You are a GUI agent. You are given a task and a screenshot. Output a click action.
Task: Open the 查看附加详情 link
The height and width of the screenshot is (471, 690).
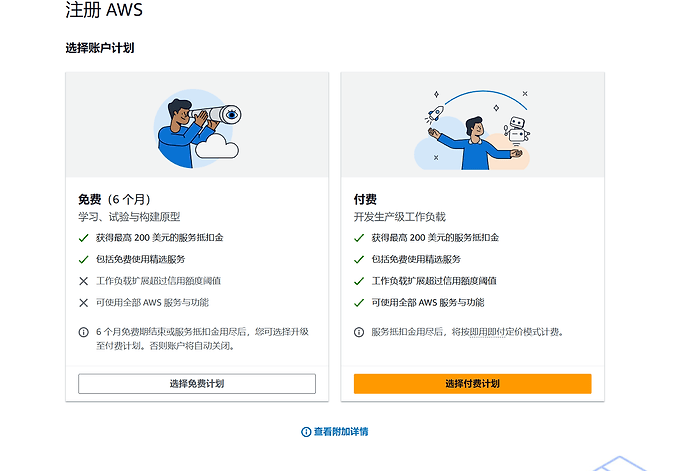click(x=341, y=432)
